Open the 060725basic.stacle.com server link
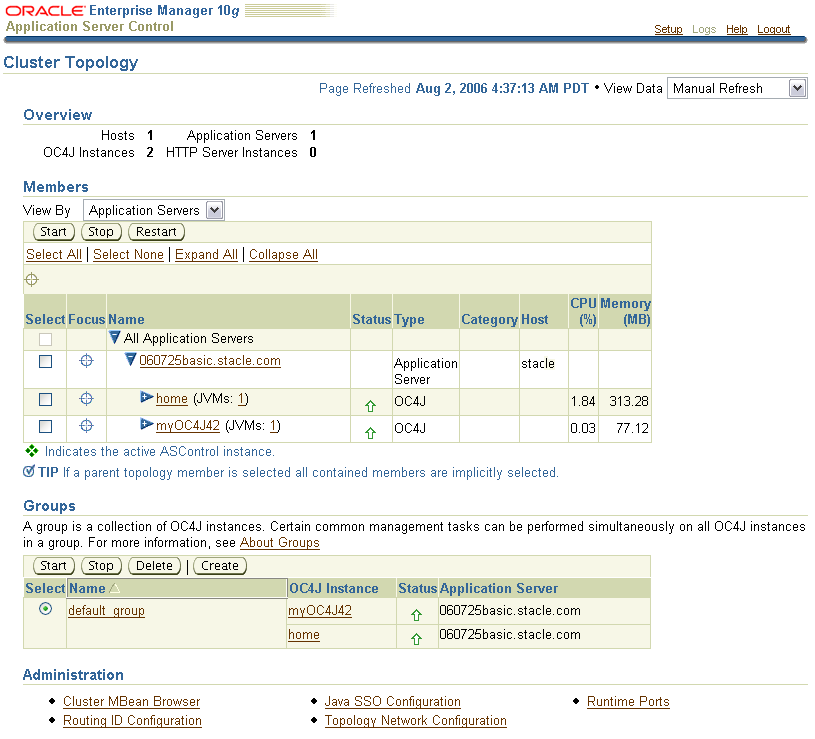Image resolution: width=815 pixels, height=739 pixels. pos(210,361)
